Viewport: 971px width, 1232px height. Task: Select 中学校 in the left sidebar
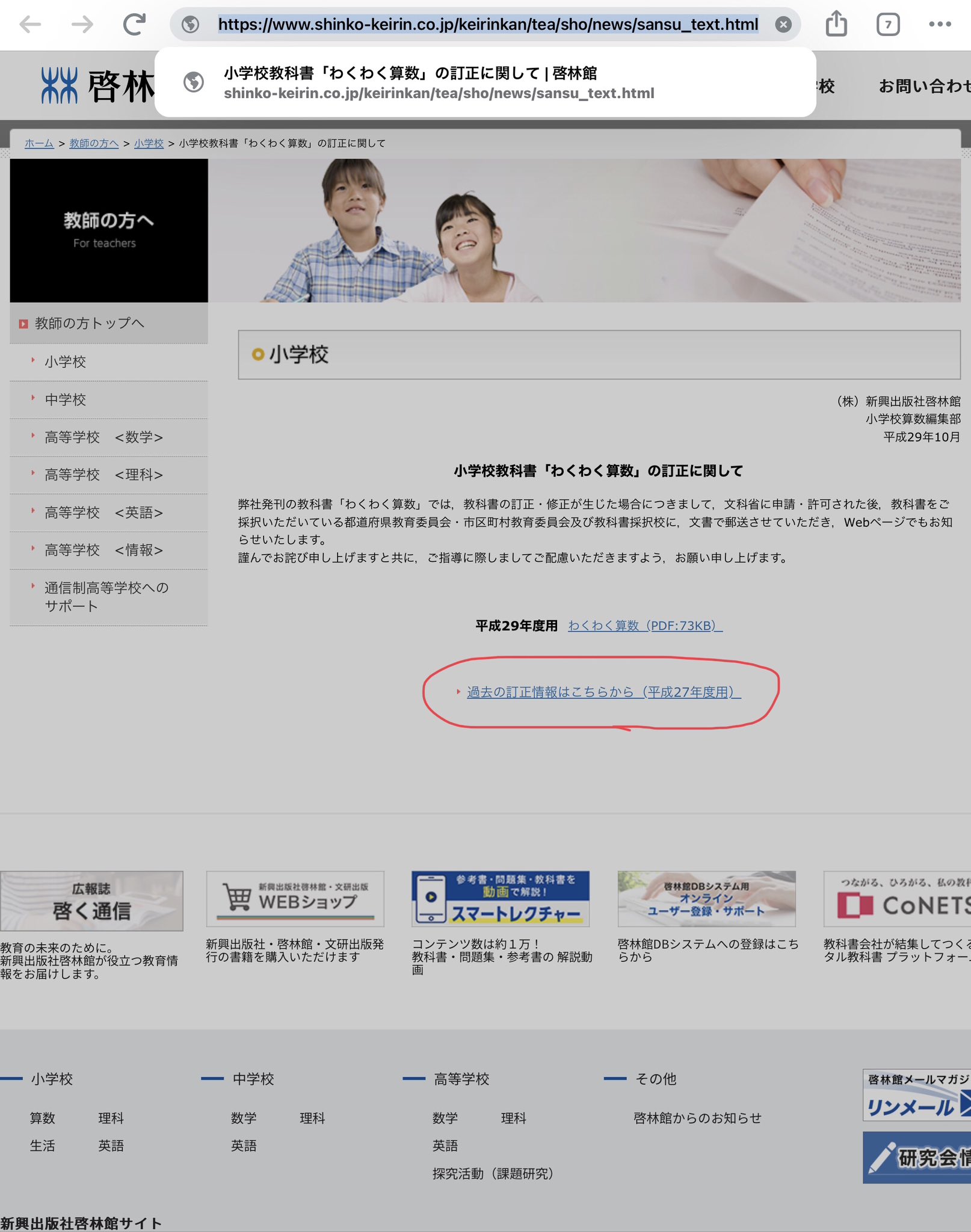tap(109, 399)
